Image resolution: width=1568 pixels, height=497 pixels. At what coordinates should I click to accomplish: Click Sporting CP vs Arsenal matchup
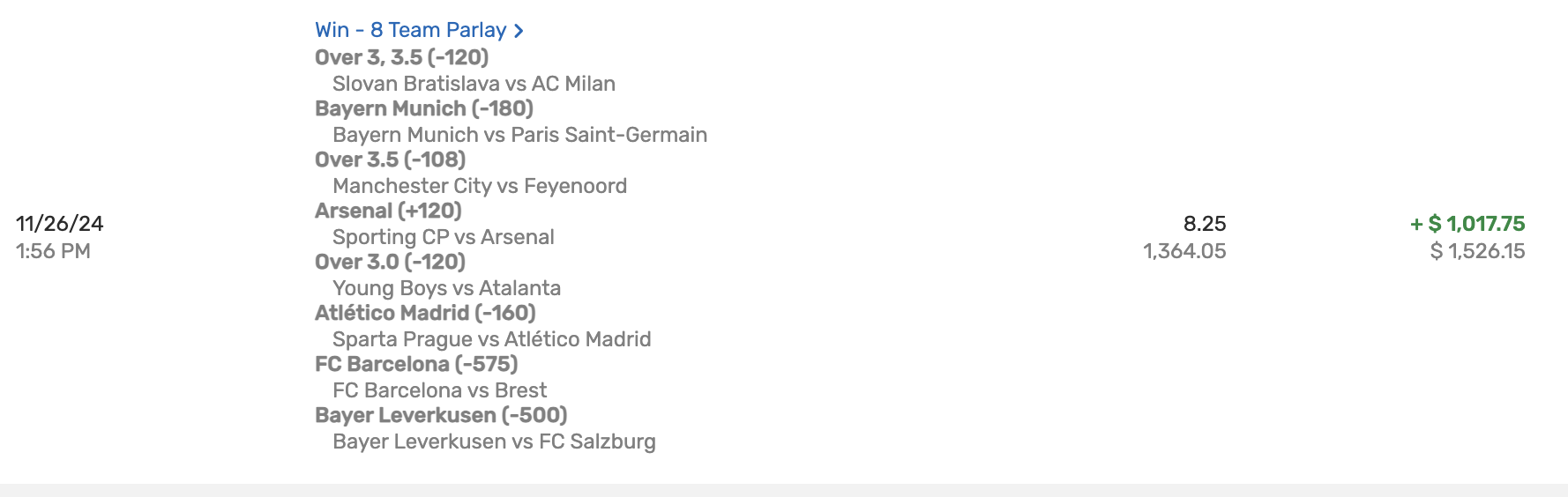[x=443, y=237]
